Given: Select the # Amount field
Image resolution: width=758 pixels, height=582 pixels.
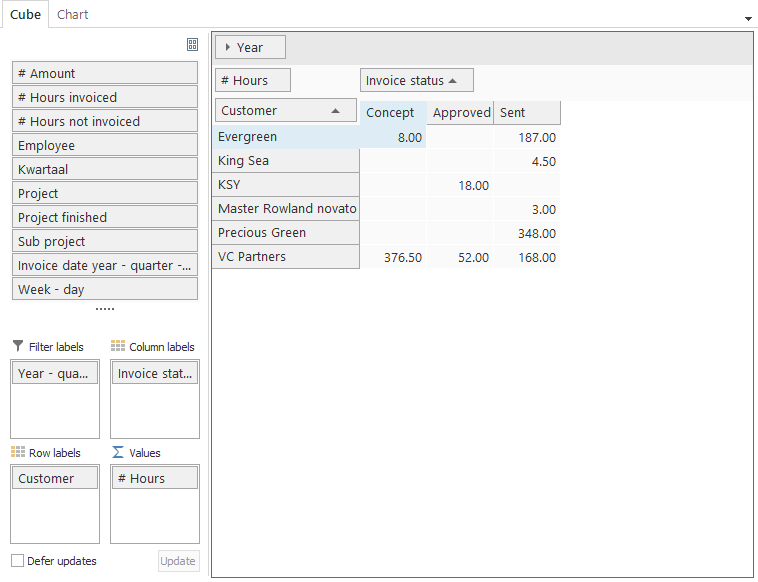Looking at the screenshot, I should 105,73.
